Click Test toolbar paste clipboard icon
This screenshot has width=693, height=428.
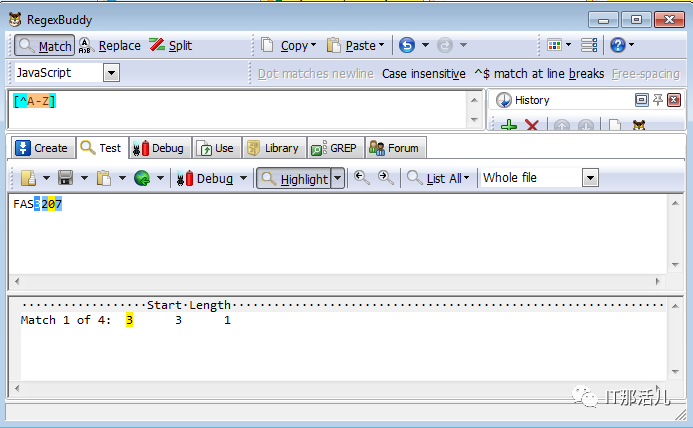click(x=104, y=178)
